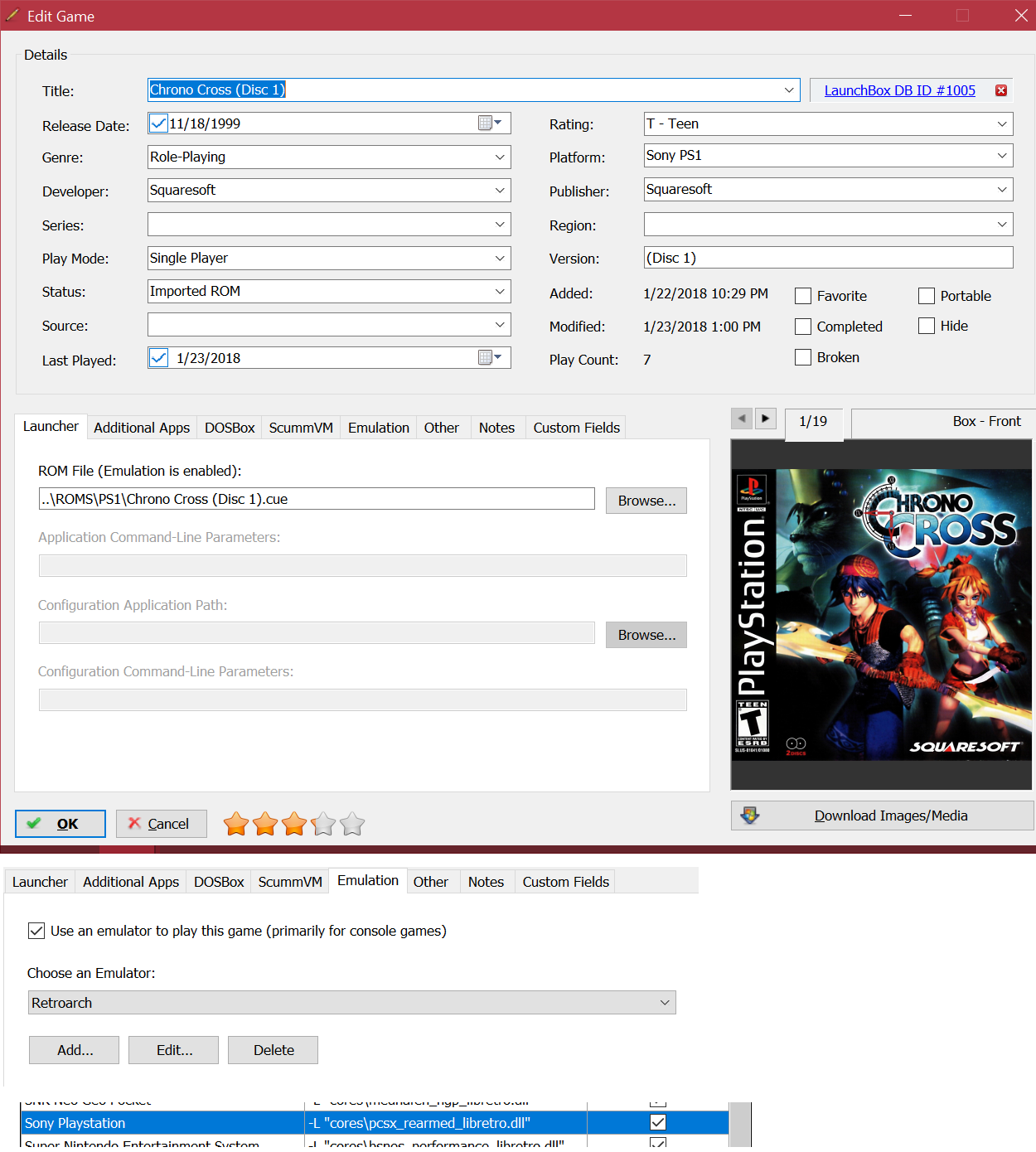Select the Chrono Cross box art thumbnail
1036x1152 pixels.
coord(882,614)
